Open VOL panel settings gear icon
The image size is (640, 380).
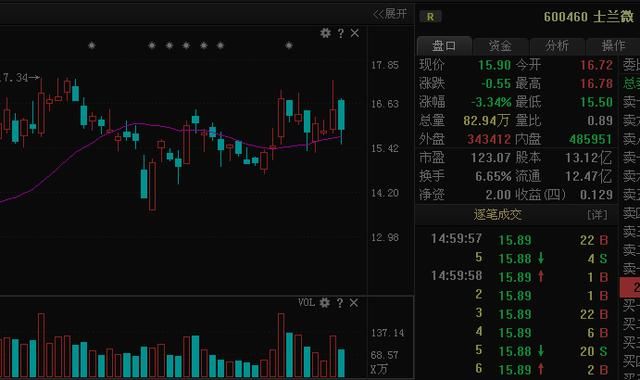tap(324, 302)
